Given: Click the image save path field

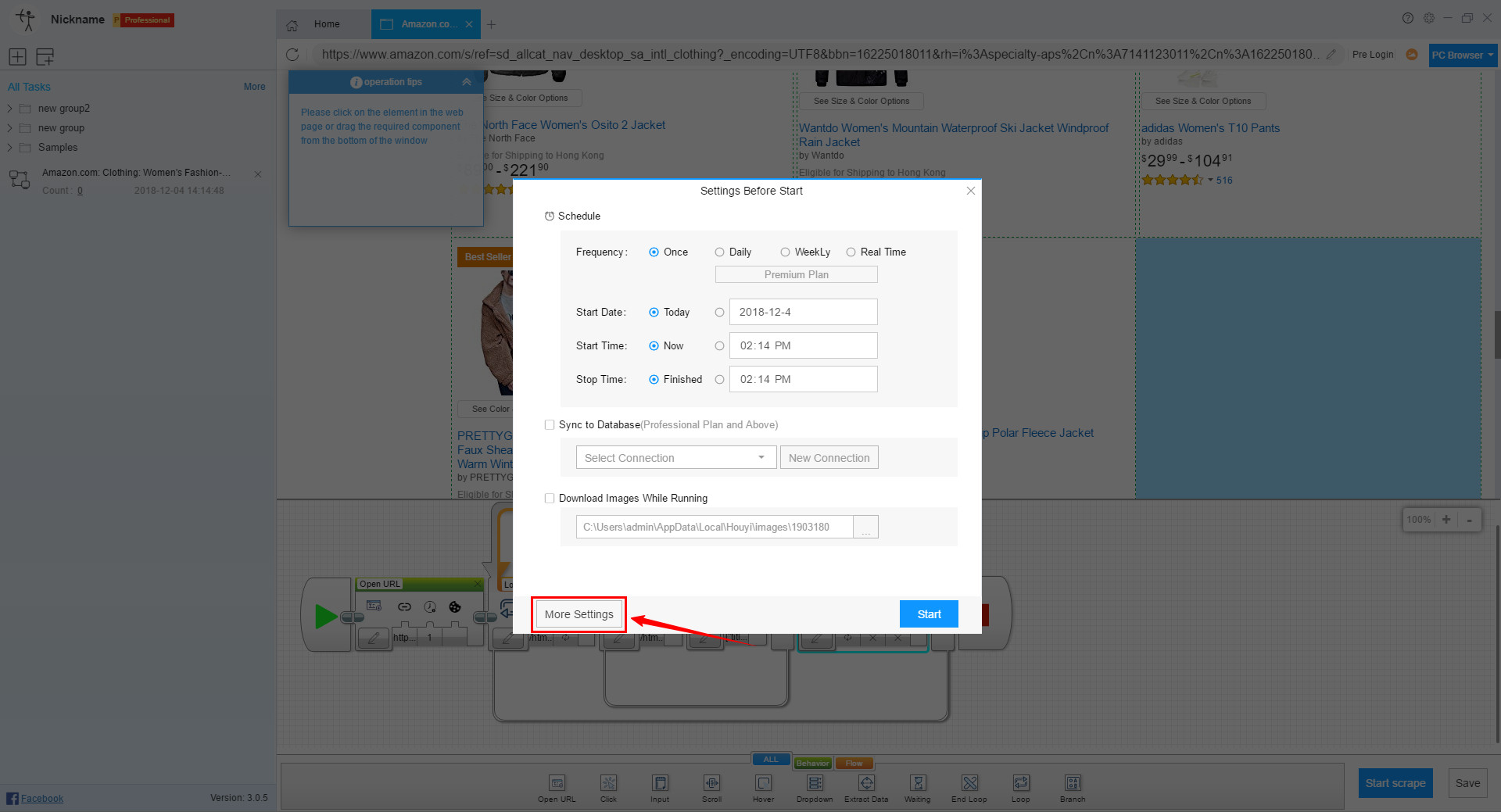Looking at the screenshot, I should click(x=715, y=527).
